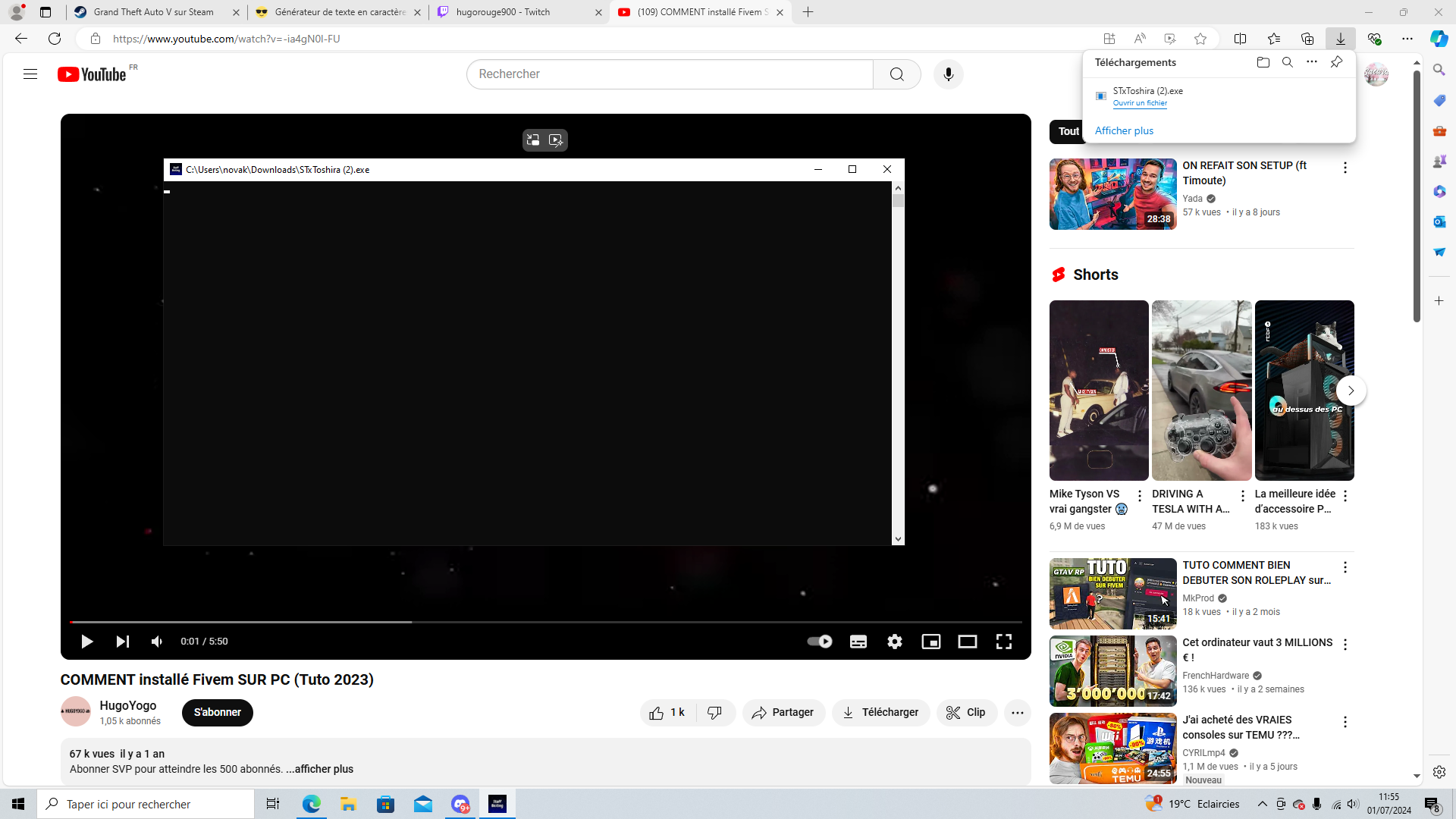This screenshot has height=819, width=1456.
Task: Open options for ON REFAIT SON SETUP video
Action: [1345, 168]
